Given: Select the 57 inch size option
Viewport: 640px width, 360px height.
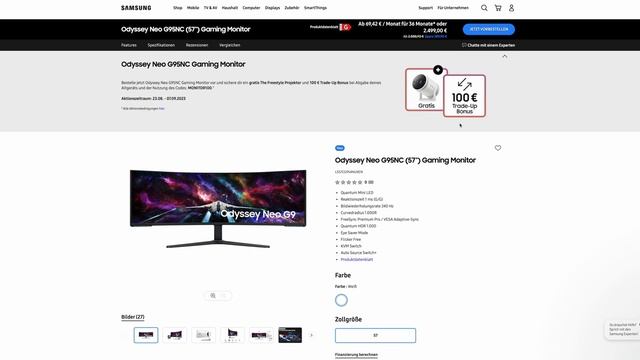Looking at the screenshot, I should click(376, 336).
